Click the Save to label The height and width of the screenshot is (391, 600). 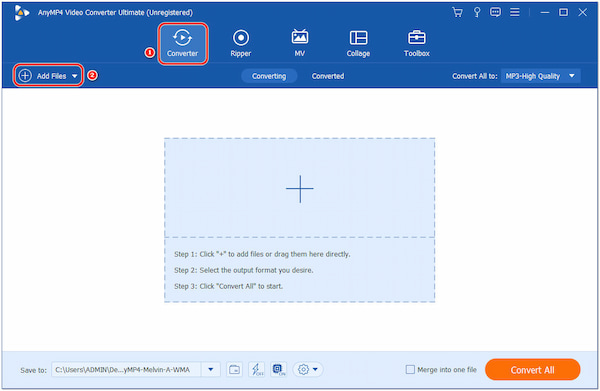point(33,370)
